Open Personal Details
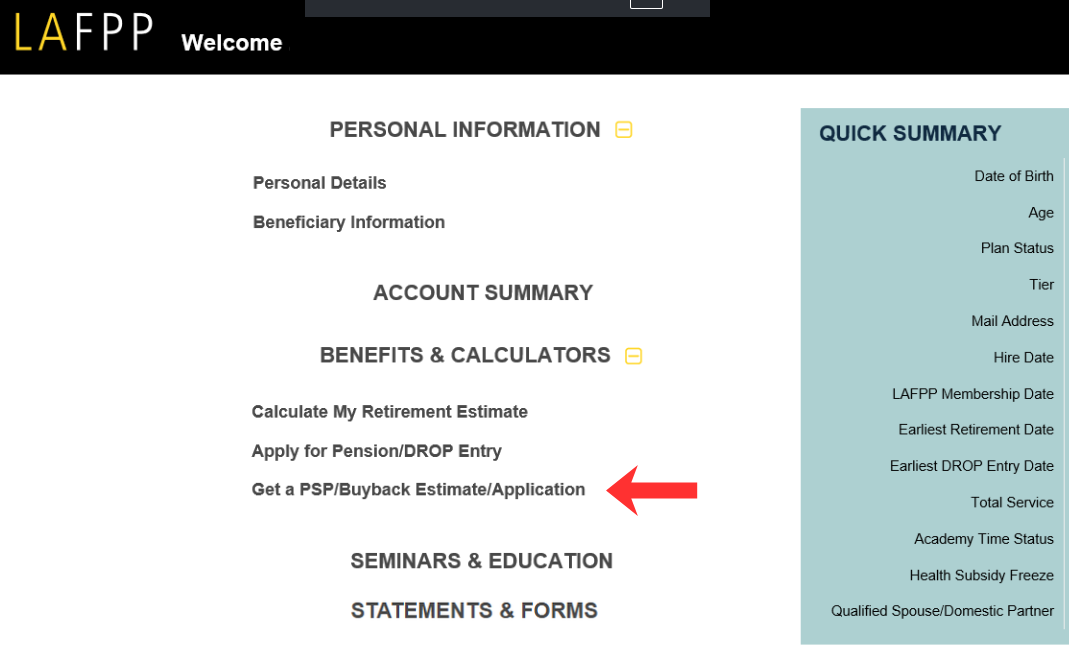The width and height of the screenshot is (1069, 648). click(319, 183)
